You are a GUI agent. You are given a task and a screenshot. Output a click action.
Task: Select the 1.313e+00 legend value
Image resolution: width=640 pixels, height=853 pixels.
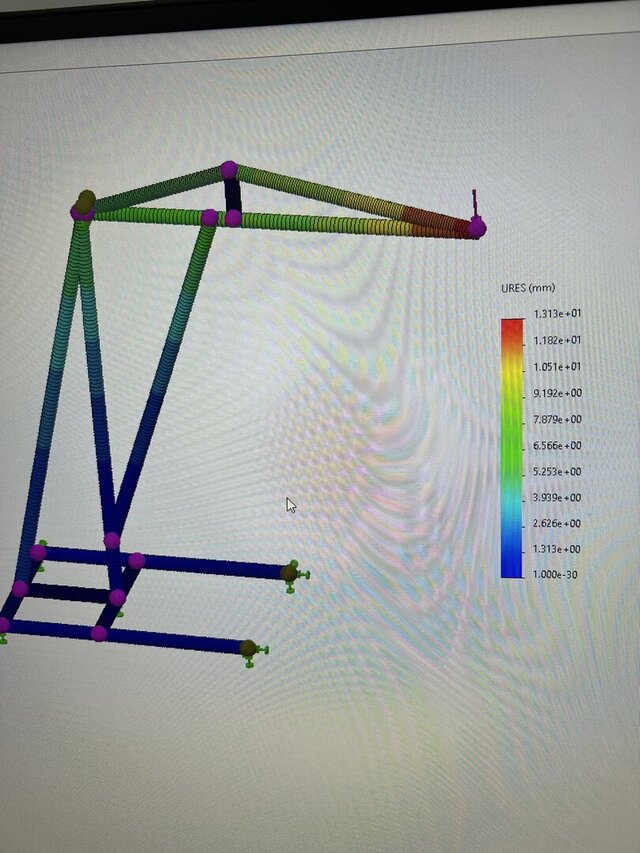pos(557,549)
